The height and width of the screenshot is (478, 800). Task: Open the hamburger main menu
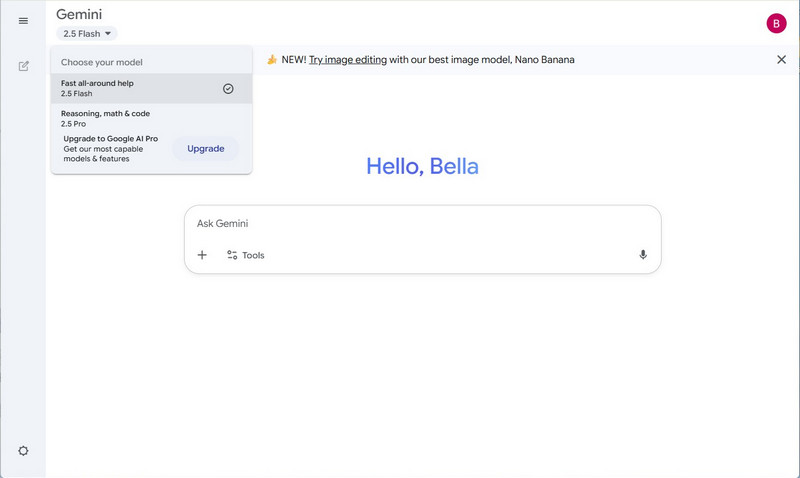pyautogui.click(x=23, y=21)
